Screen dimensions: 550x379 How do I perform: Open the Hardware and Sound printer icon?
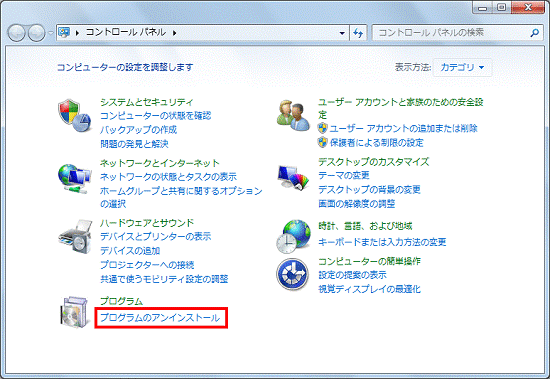point(75,237)
